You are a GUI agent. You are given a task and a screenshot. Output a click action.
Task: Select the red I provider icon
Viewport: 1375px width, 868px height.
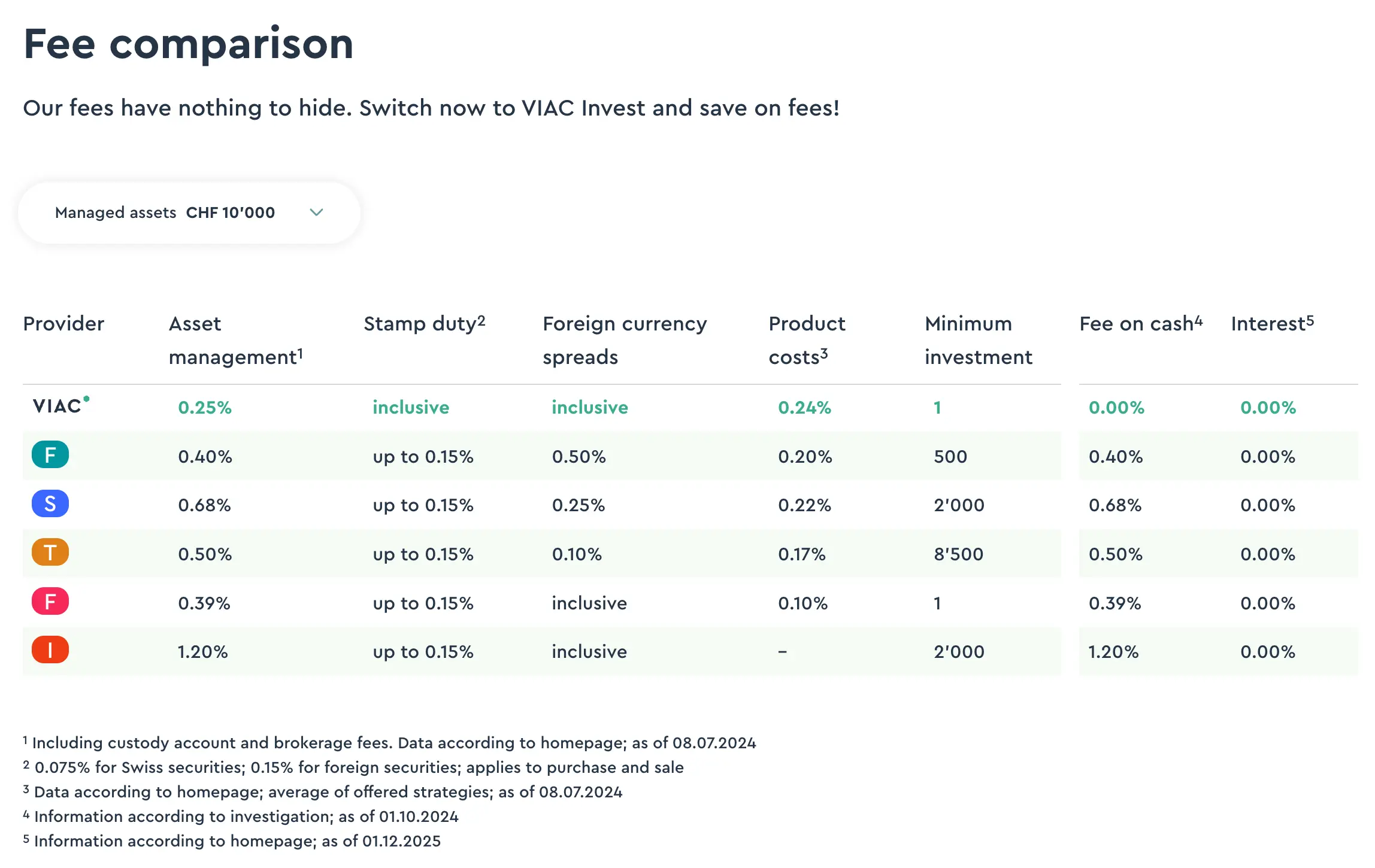[x=50, y=650]
